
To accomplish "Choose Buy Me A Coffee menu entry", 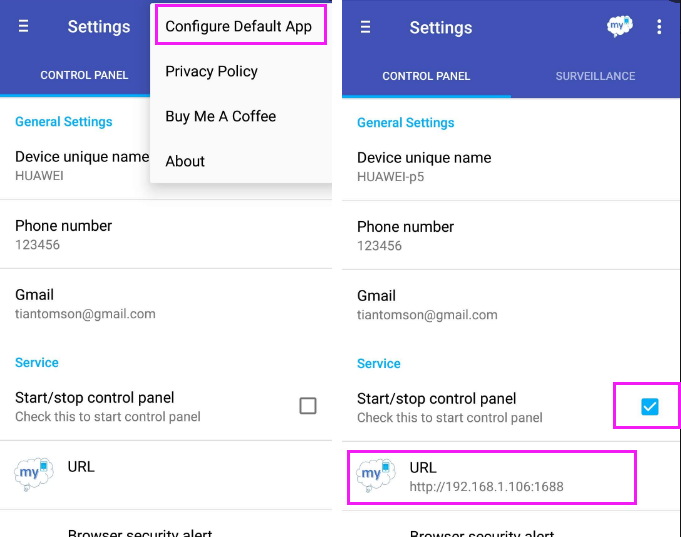I will (x=220, y=116).
